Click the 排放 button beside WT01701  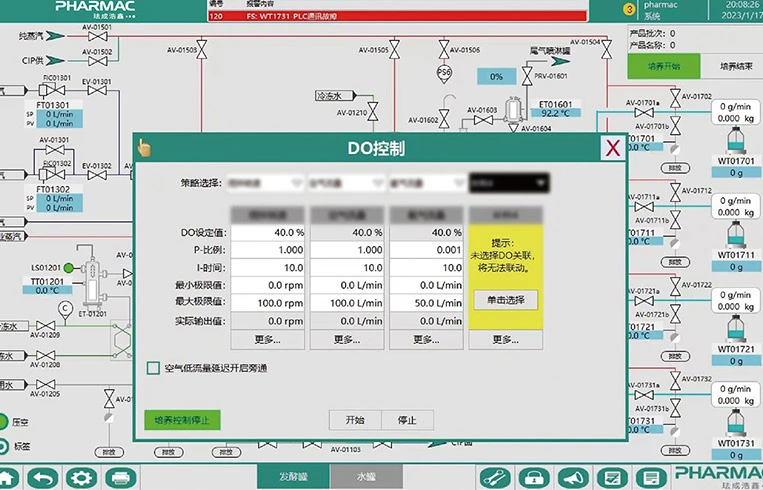point(675,168)
